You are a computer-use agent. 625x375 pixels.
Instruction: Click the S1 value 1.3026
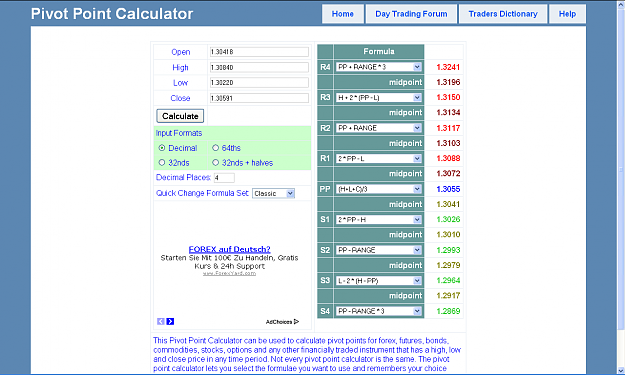click(448, 219)
